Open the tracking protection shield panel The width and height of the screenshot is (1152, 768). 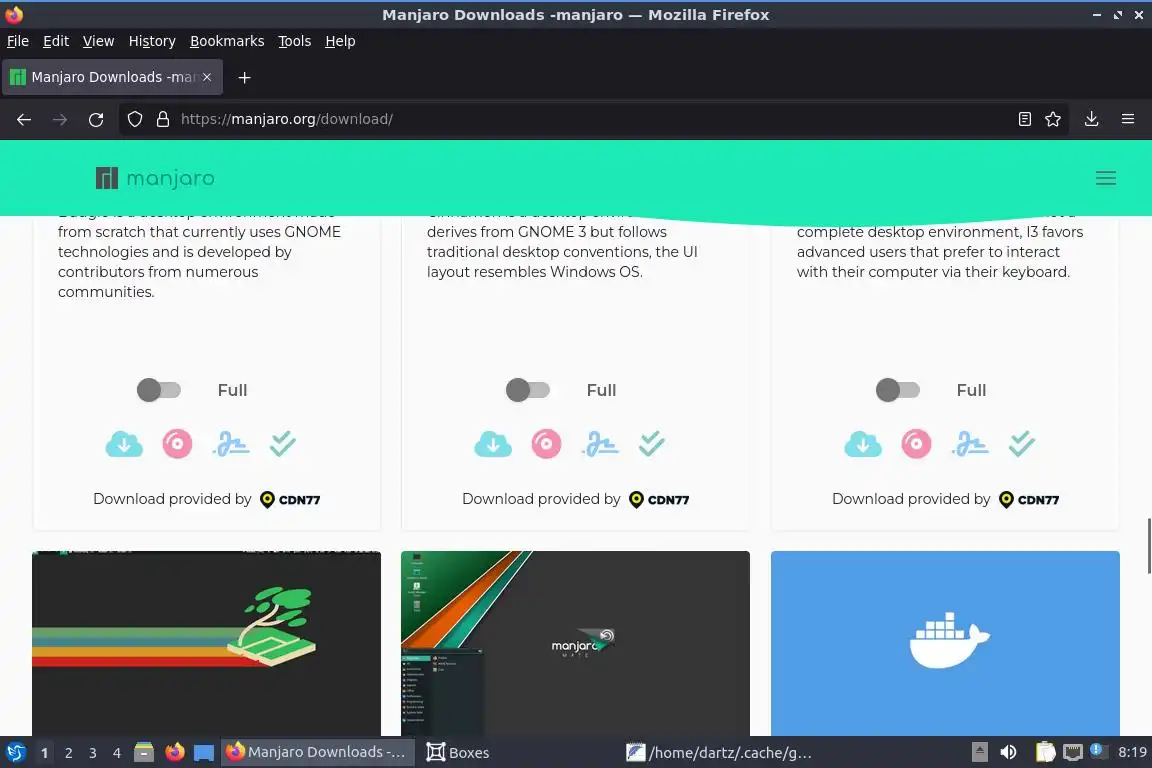pos(134,119)
